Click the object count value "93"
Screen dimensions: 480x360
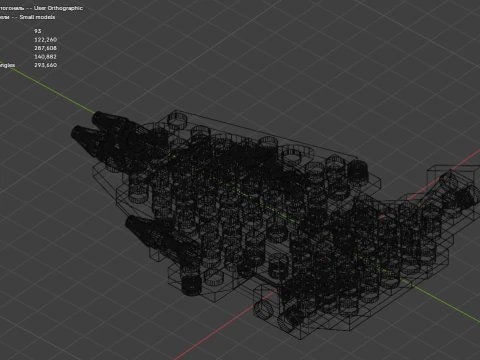[x=38, y=31]
